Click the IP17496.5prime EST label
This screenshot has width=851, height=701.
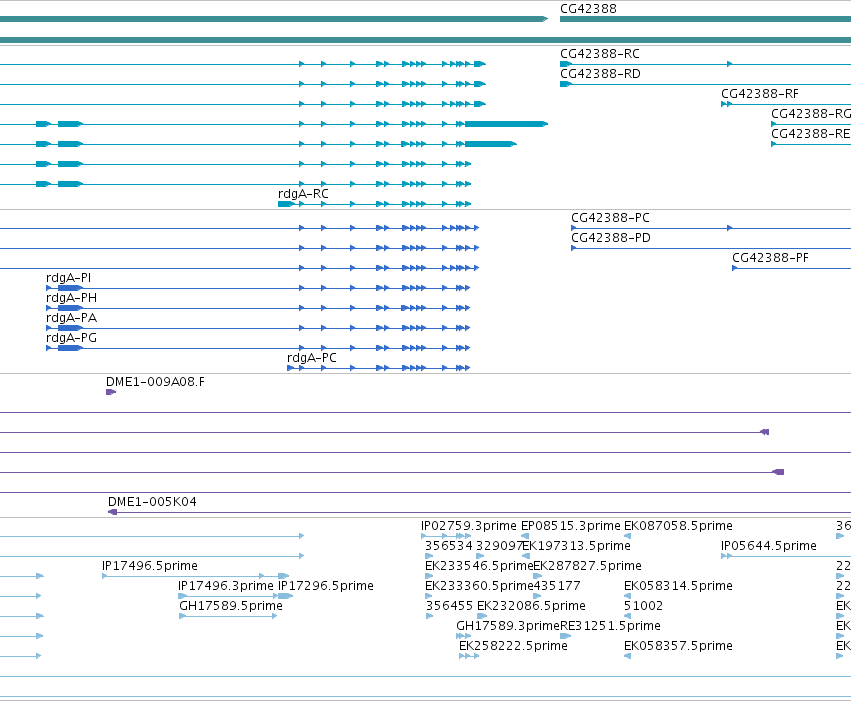[x=150, y=566]
